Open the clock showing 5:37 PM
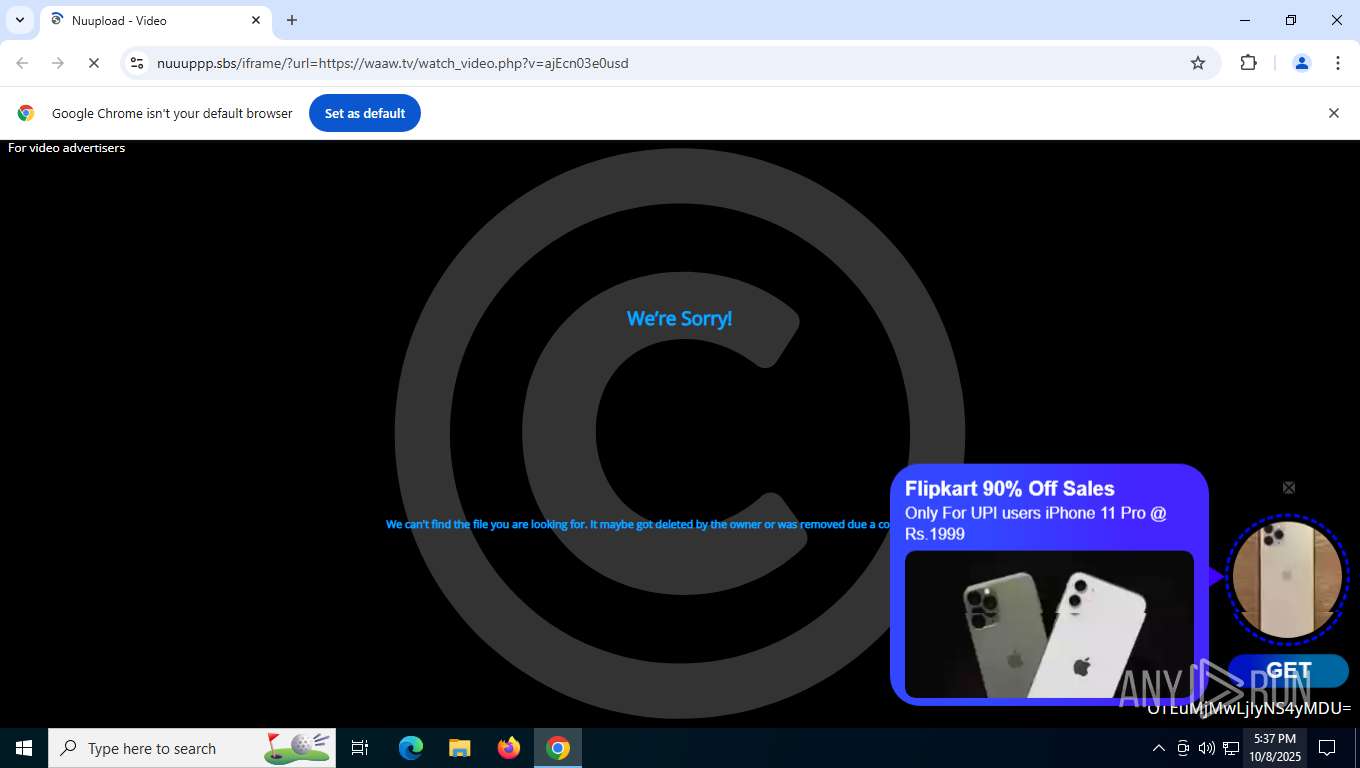1360x768 pixels. tap(1274, 748)
